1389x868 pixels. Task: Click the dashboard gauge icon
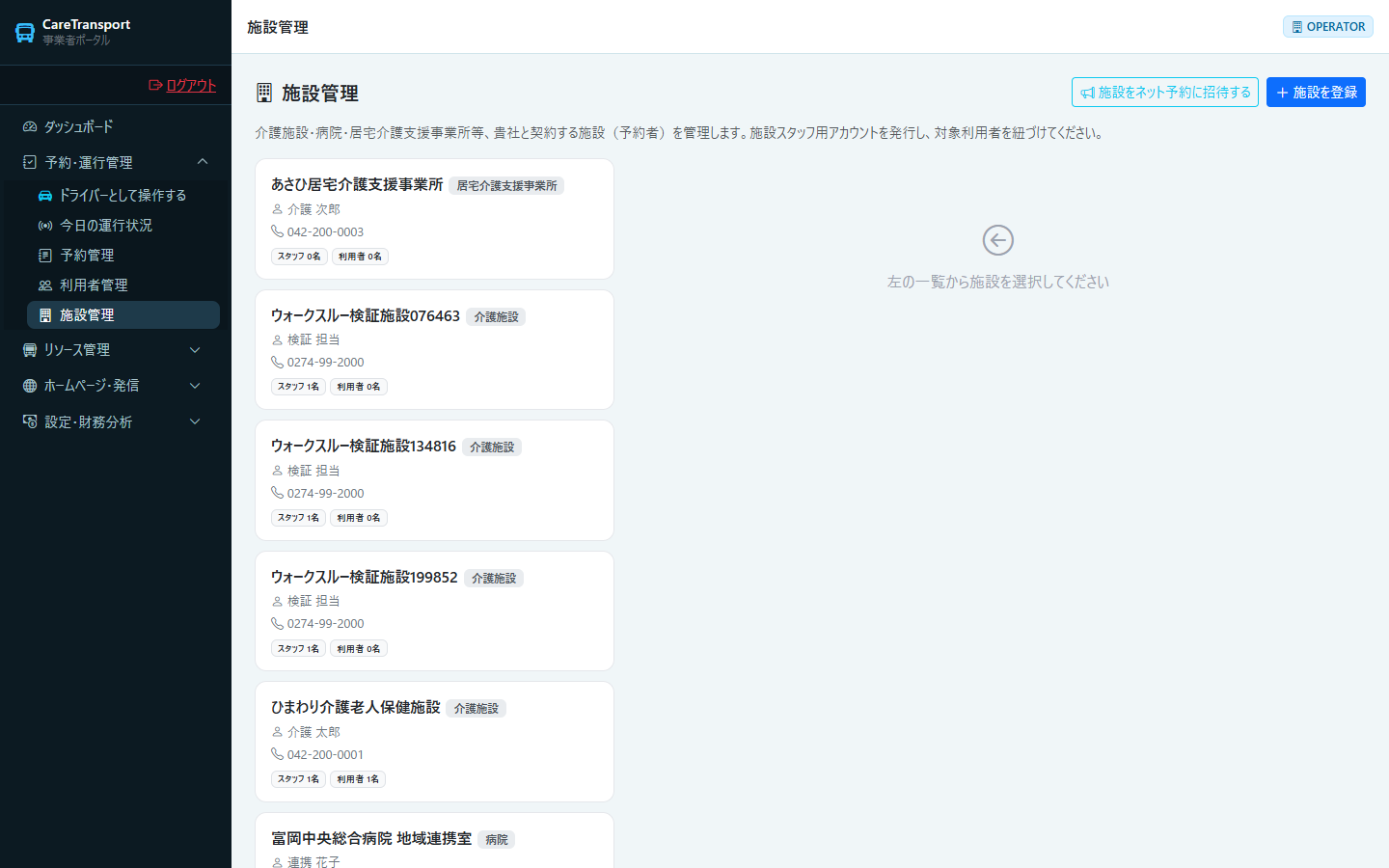pos(30,126)
